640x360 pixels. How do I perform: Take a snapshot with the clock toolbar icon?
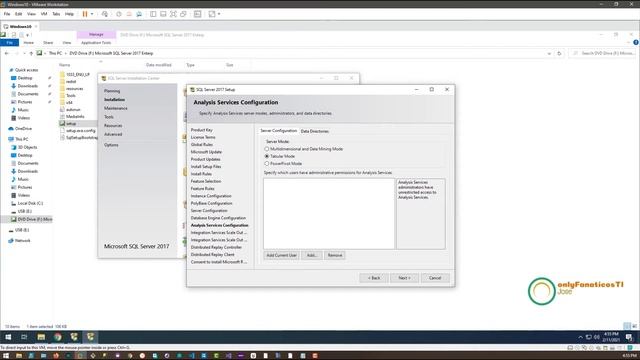point(119,14)
